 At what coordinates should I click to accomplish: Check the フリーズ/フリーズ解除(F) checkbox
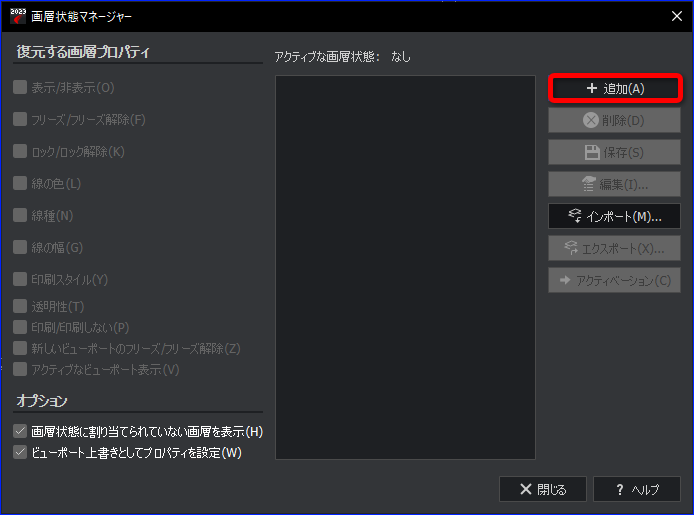point(20,119)
